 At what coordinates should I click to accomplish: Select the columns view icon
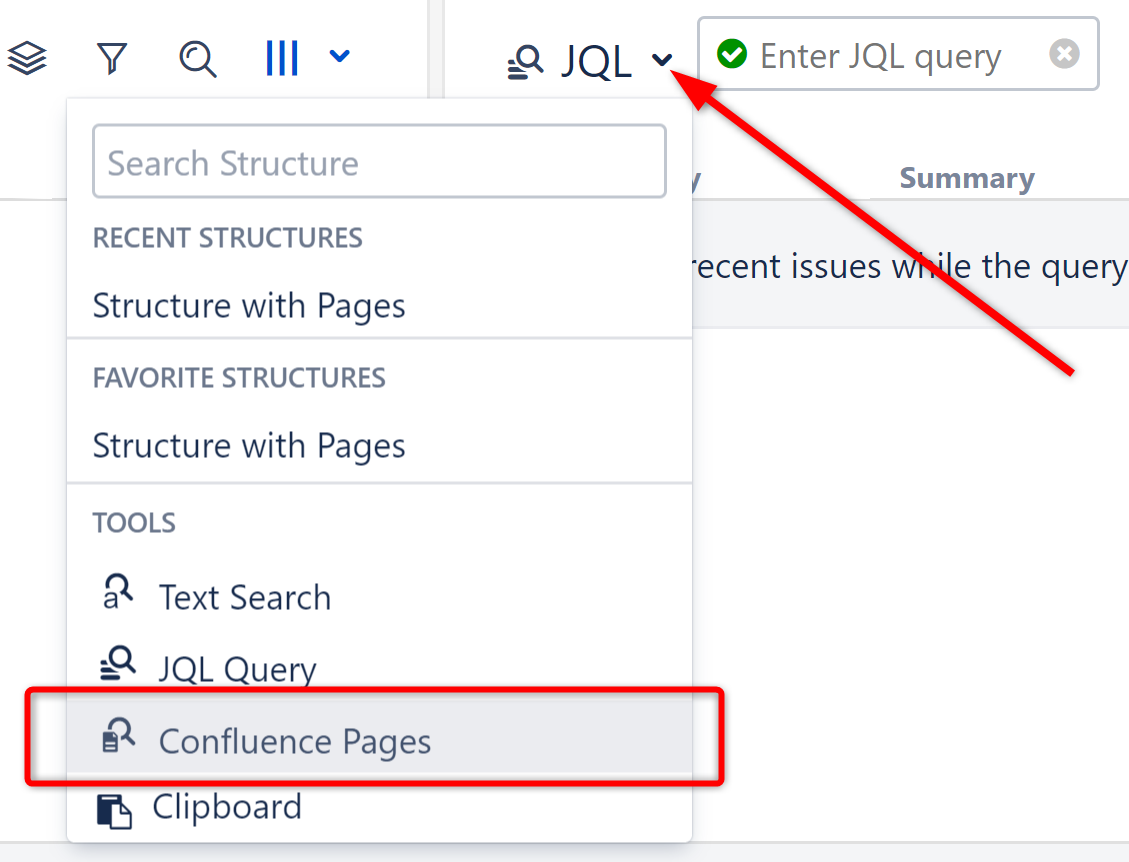point(281,57)
